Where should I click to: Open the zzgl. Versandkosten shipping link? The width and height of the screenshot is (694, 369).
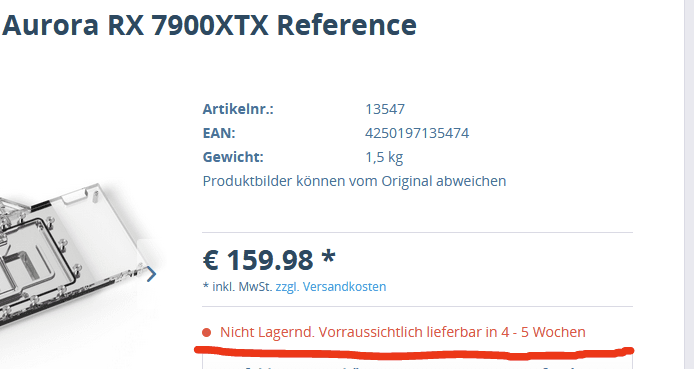click(x=331, y=287)
